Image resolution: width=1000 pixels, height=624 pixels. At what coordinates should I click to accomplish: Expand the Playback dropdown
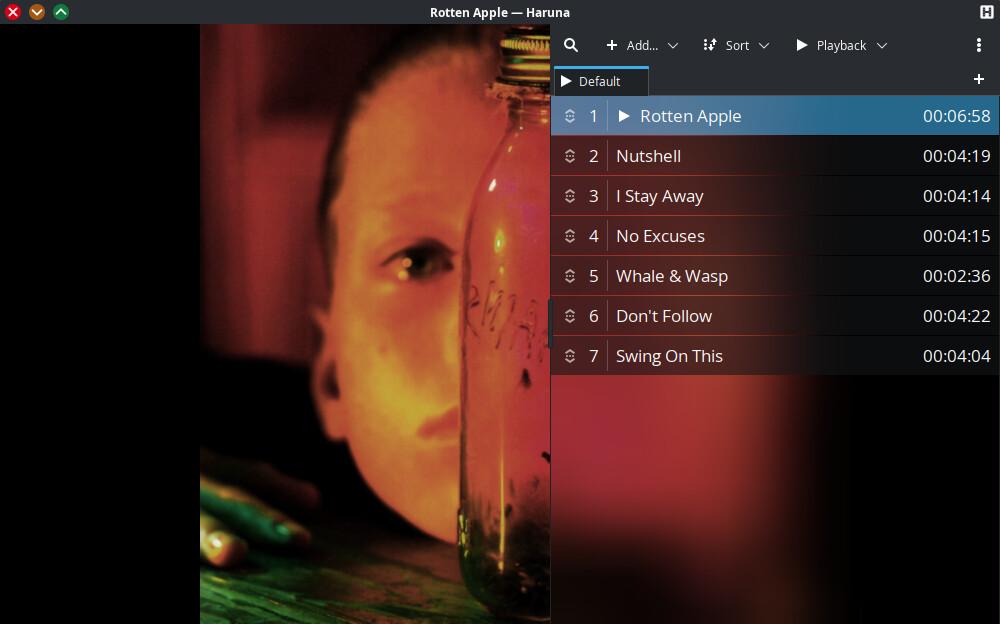[841, 45]
